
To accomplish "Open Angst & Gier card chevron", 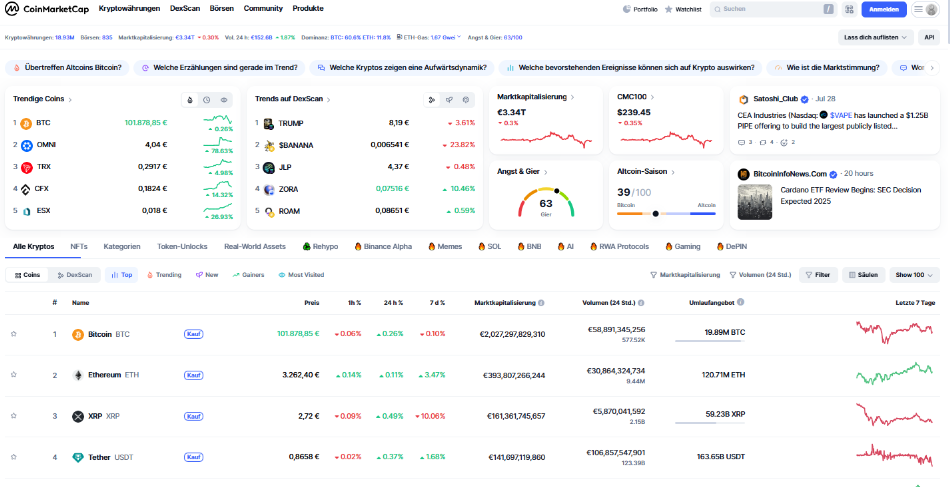I will 546,172.
